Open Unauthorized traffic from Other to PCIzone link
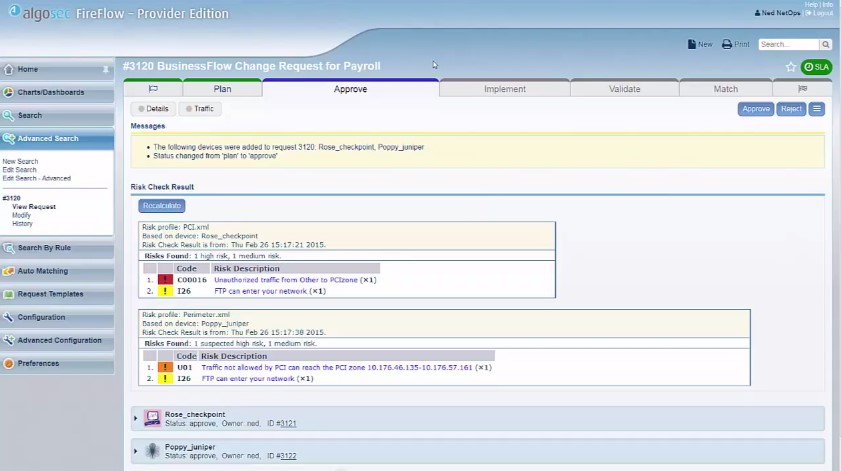The width and height of the screenshot is (841, 471). tap(286, 280)
